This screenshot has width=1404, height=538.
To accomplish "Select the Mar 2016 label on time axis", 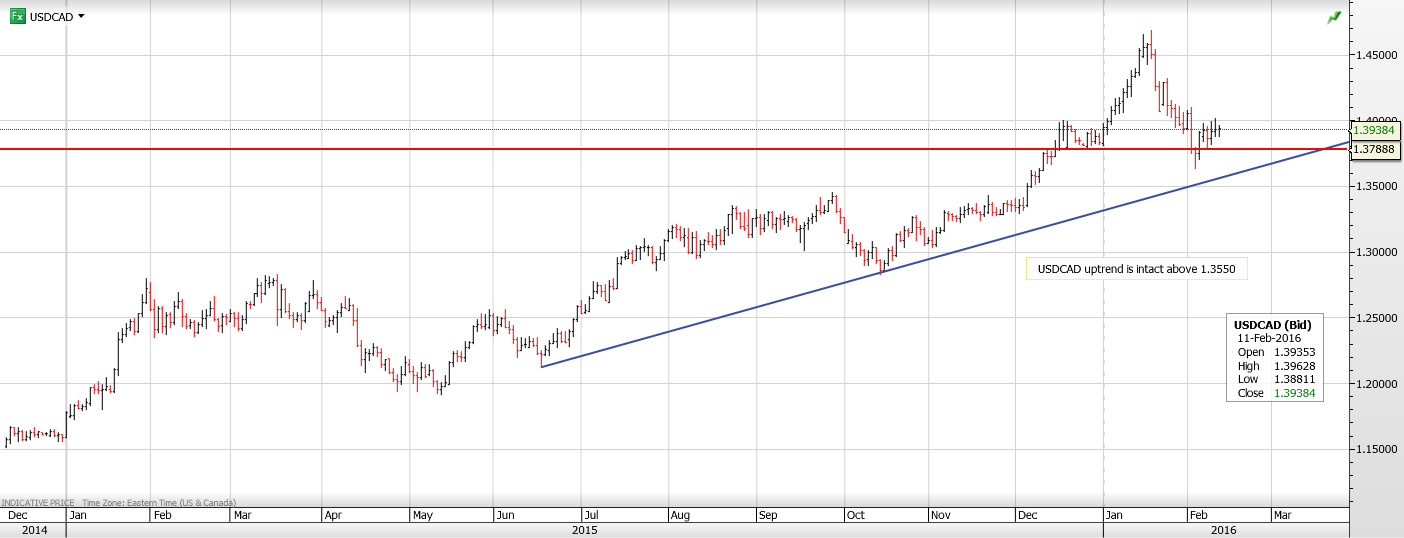I will (x=1281, y=516).
